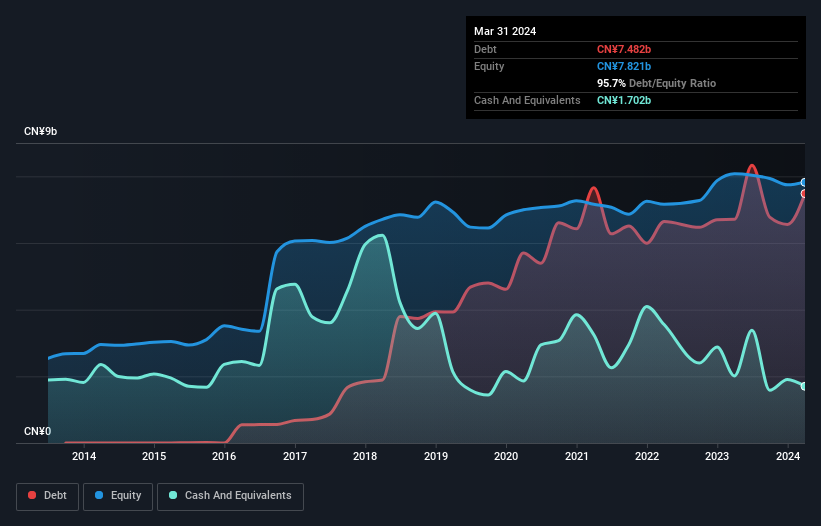Image resolution: width=821 pixels, height=526 pixels.
Task: Click the 2017 x-axis label
Action: [295, 456]
